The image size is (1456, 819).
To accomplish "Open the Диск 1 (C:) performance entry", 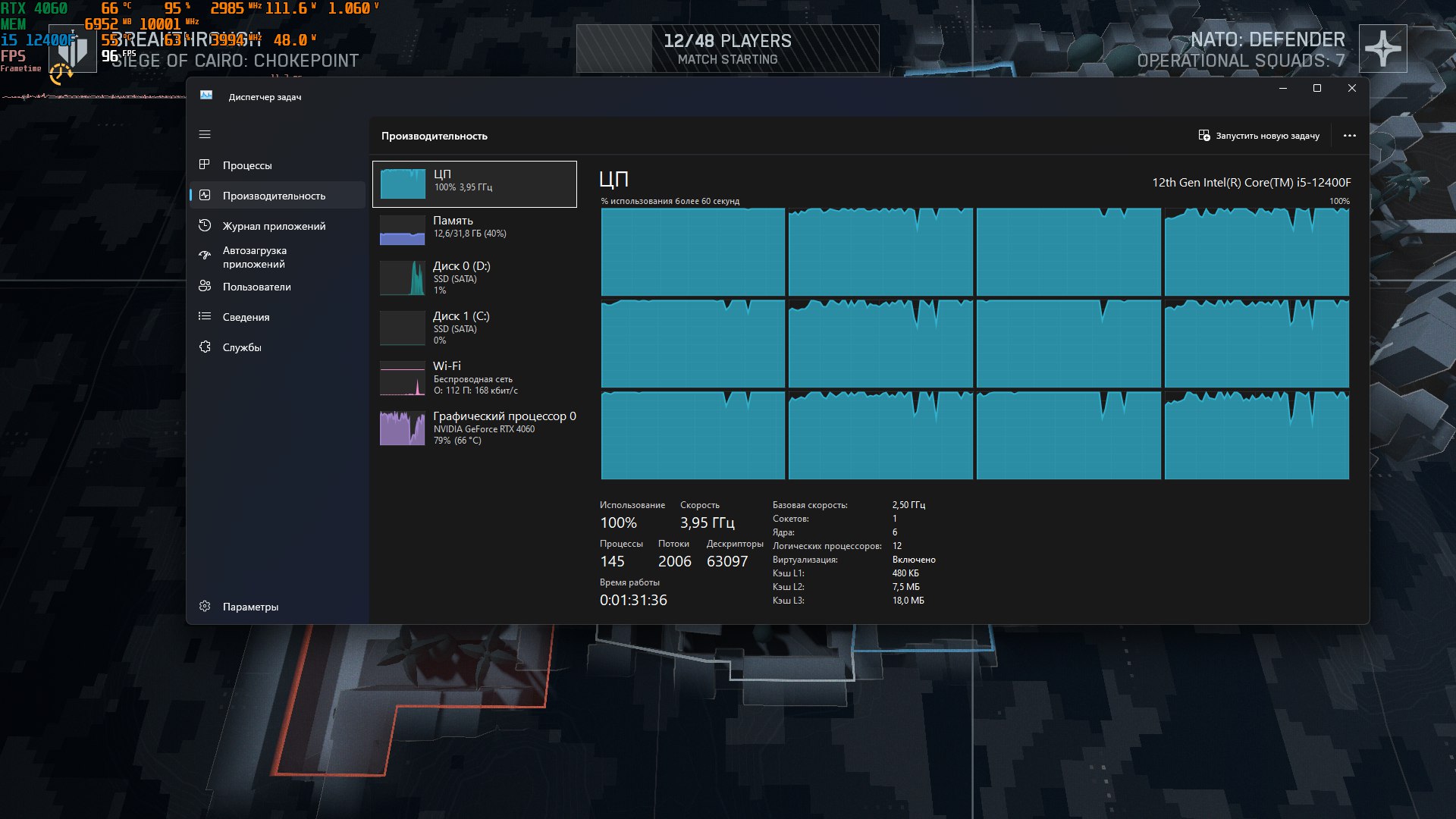I will 475,328.
